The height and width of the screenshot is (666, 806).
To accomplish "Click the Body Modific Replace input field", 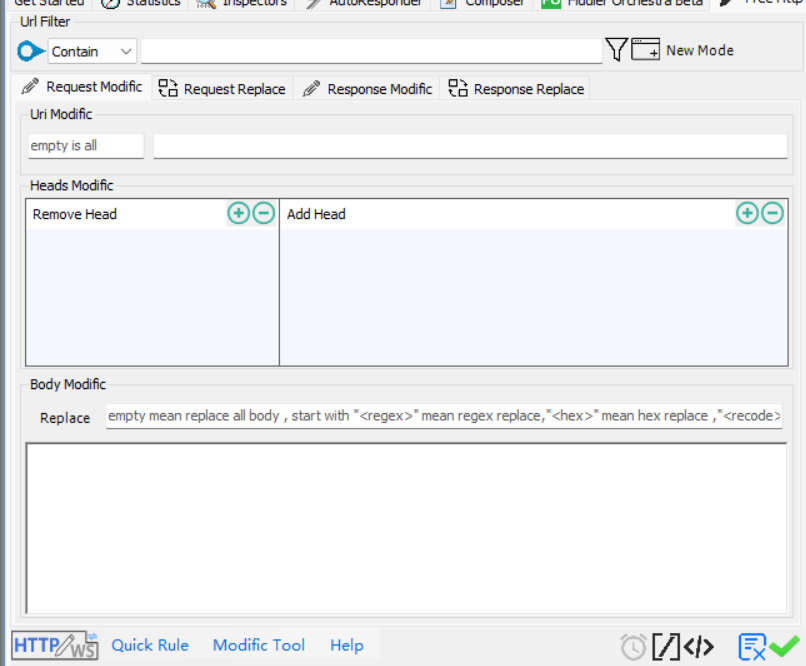I will pyautogui.click(x=444, y=416).
